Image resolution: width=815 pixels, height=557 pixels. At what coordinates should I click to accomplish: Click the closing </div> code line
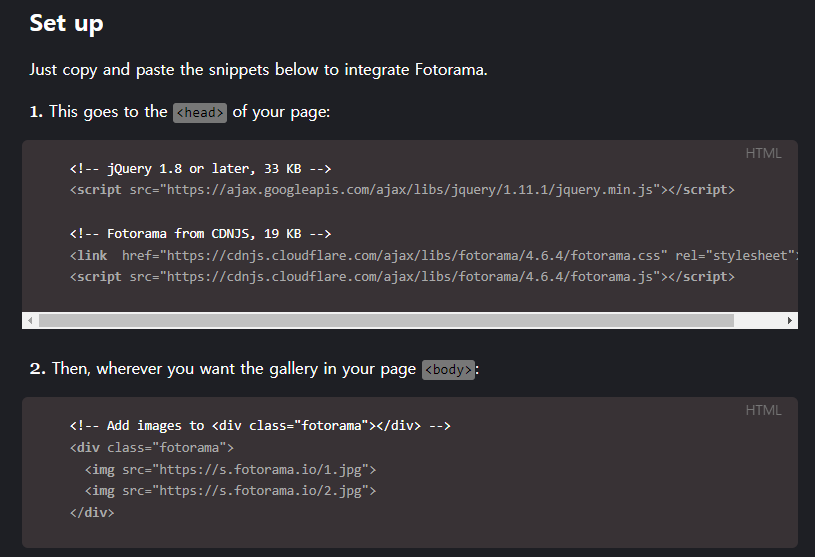(92, 513)
